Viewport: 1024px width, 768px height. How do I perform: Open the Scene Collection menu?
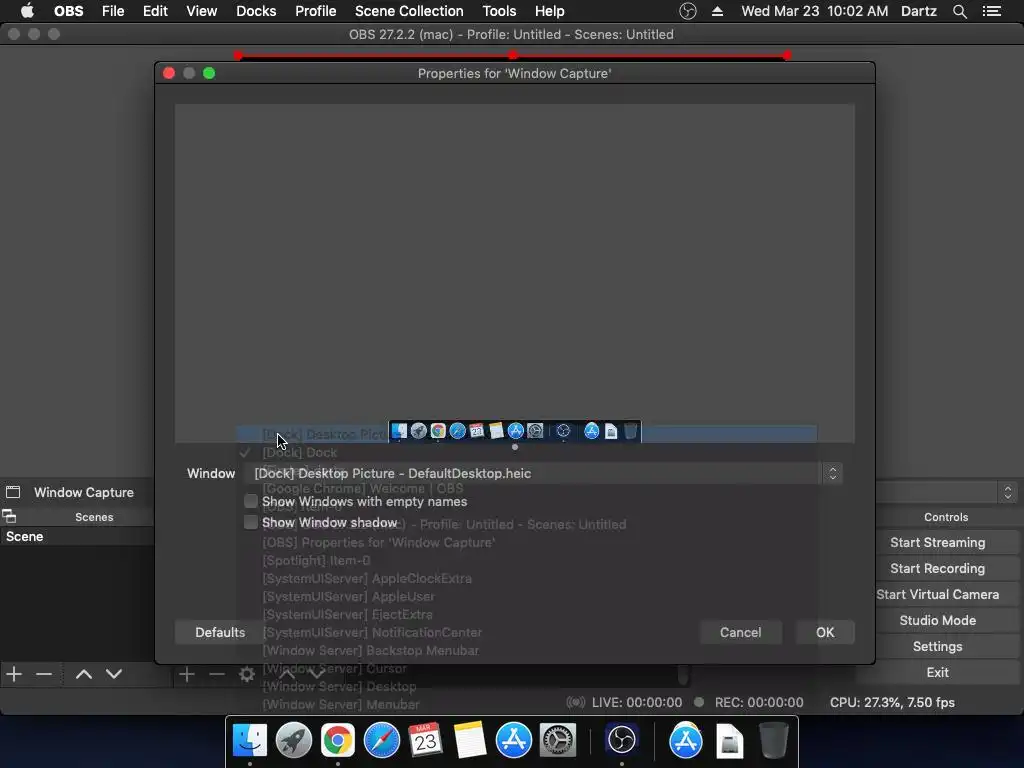(409, 11)
